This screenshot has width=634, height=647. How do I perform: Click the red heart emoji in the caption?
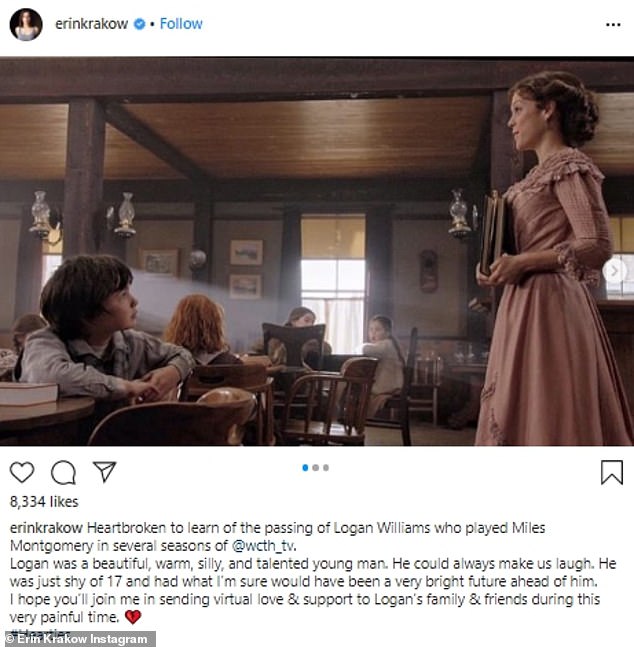(133, 617)
